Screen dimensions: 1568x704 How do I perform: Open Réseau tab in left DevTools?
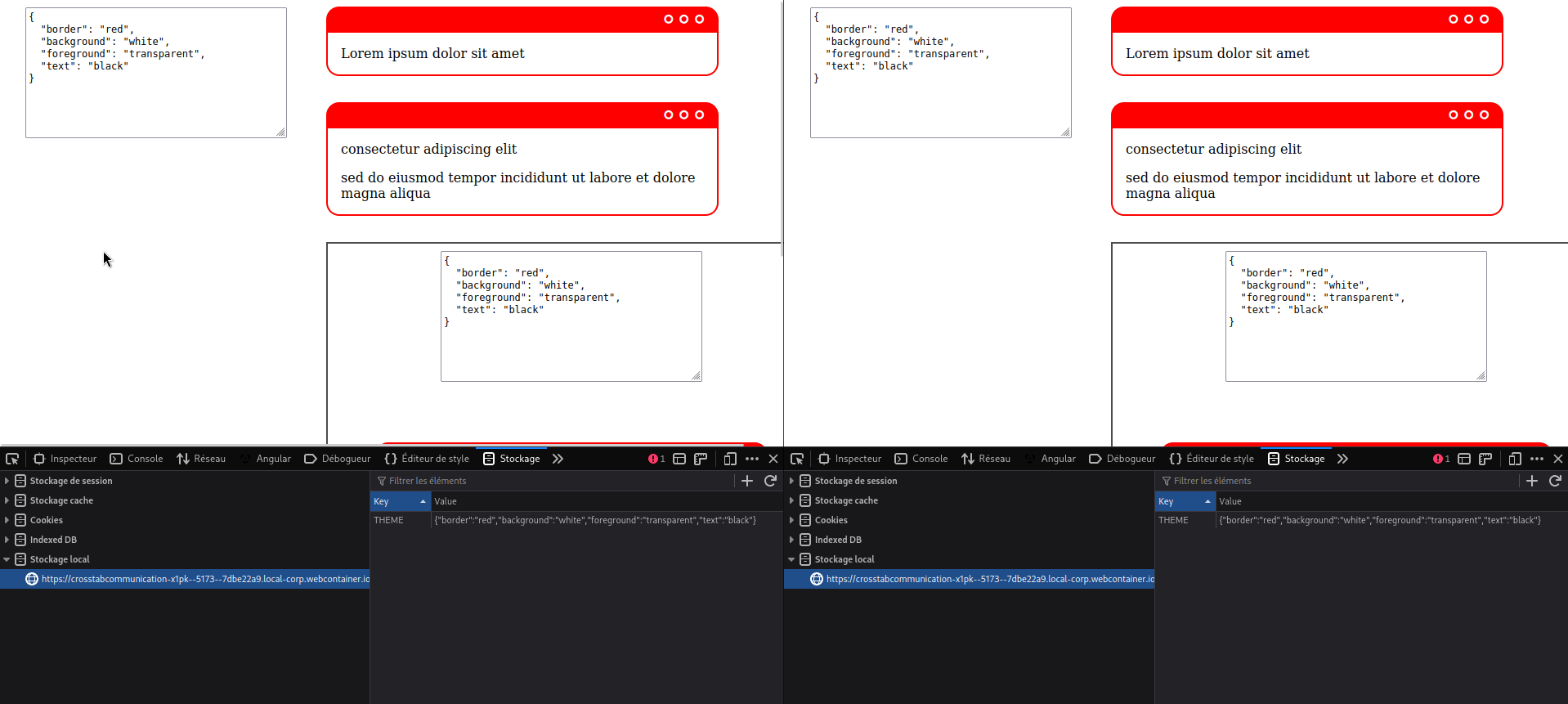click(x=201, y=459)
